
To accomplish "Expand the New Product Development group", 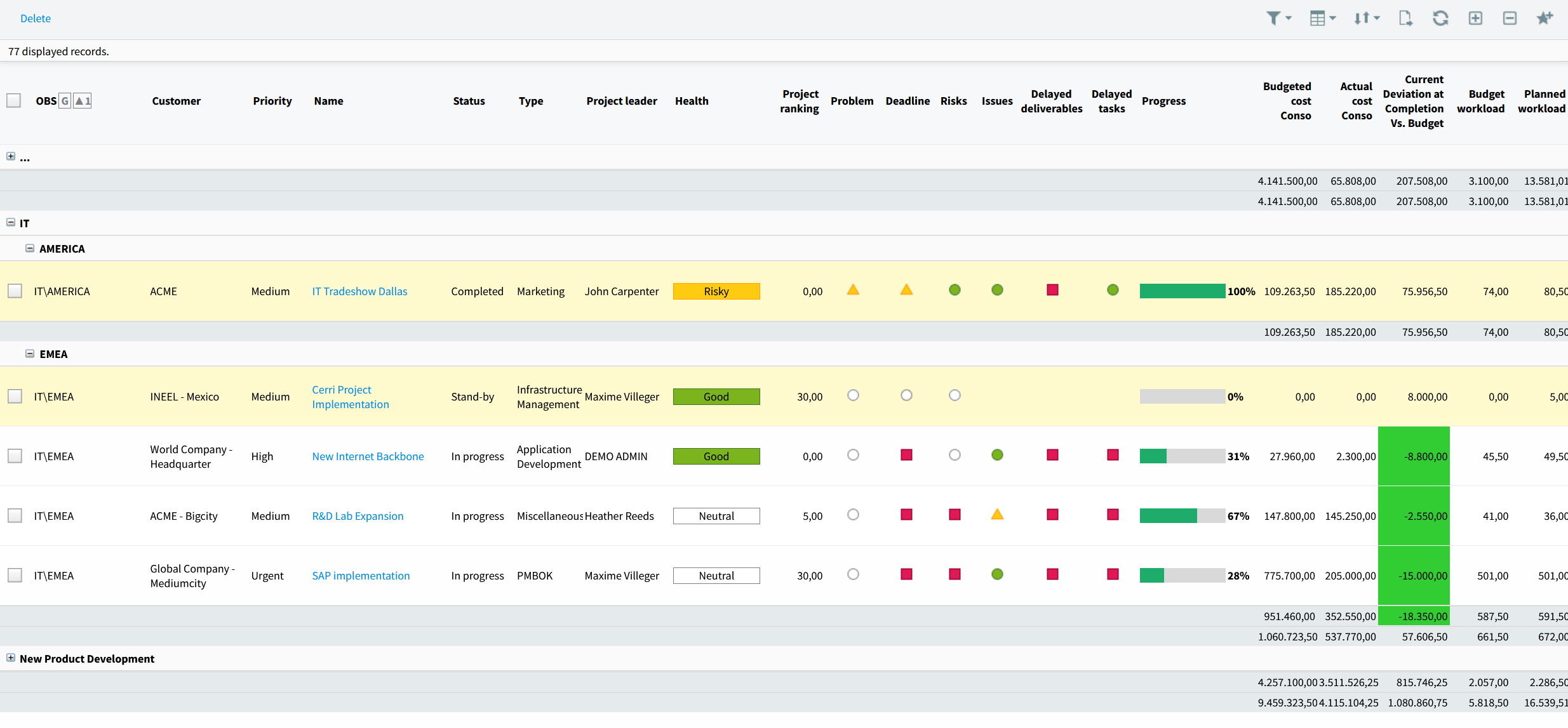I will coord(11,658).
